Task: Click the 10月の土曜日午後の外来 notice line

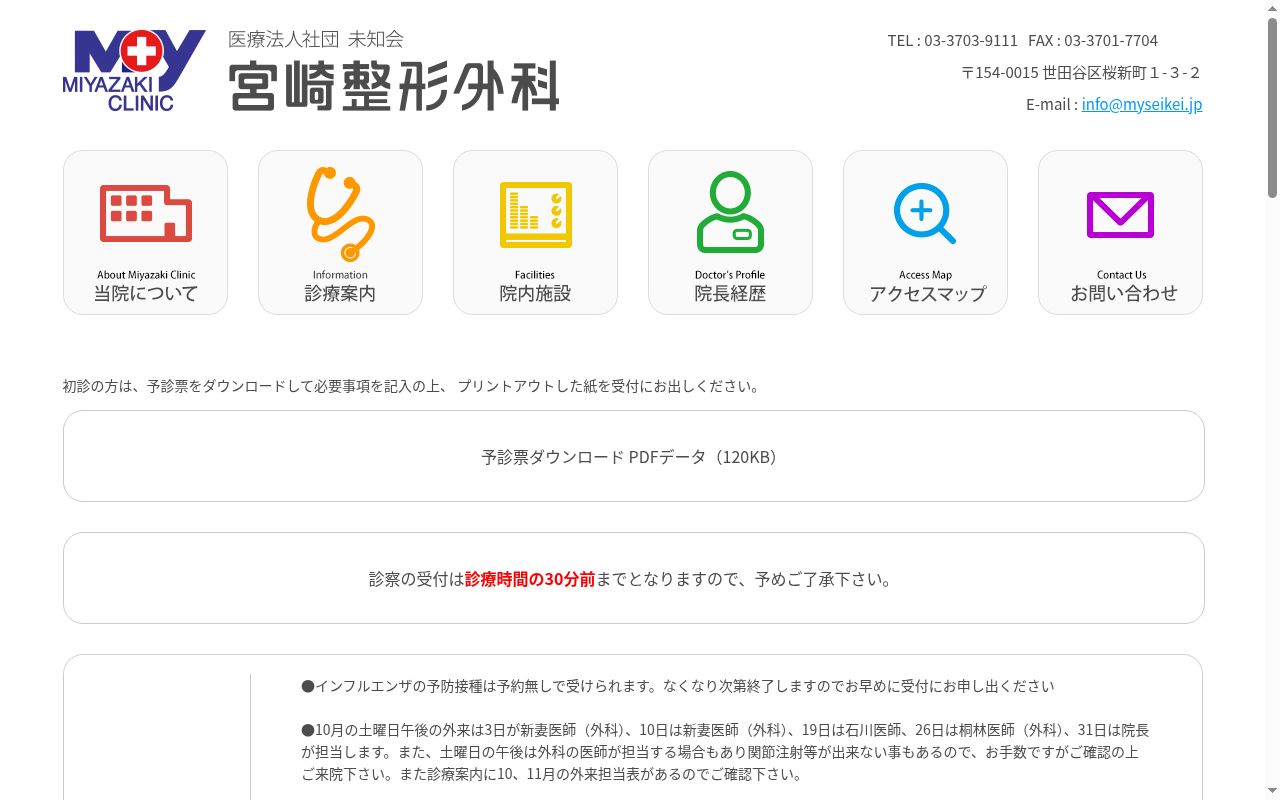Action: click(725, 752)
